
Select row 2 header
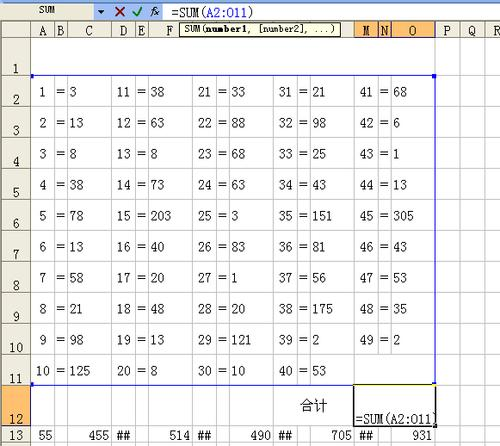(x=16, y=91)
